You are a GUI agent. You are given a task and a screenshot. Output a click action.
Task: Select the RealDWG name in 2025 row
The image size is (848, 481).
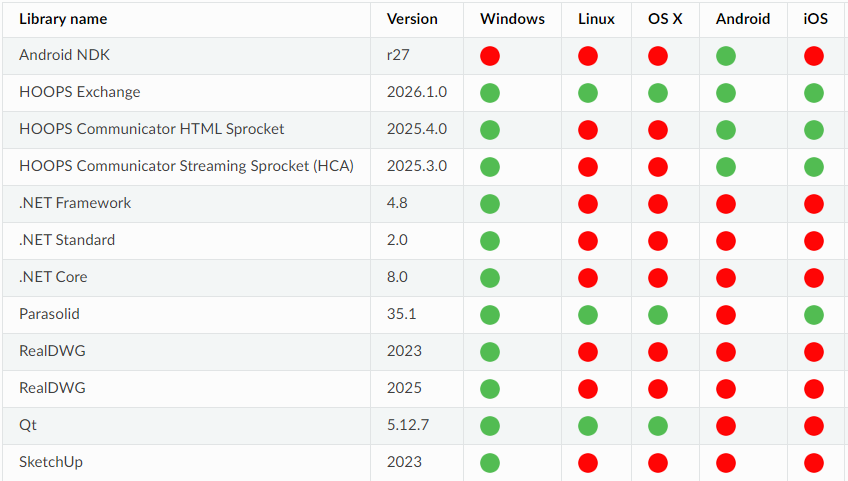click(52, 388)
